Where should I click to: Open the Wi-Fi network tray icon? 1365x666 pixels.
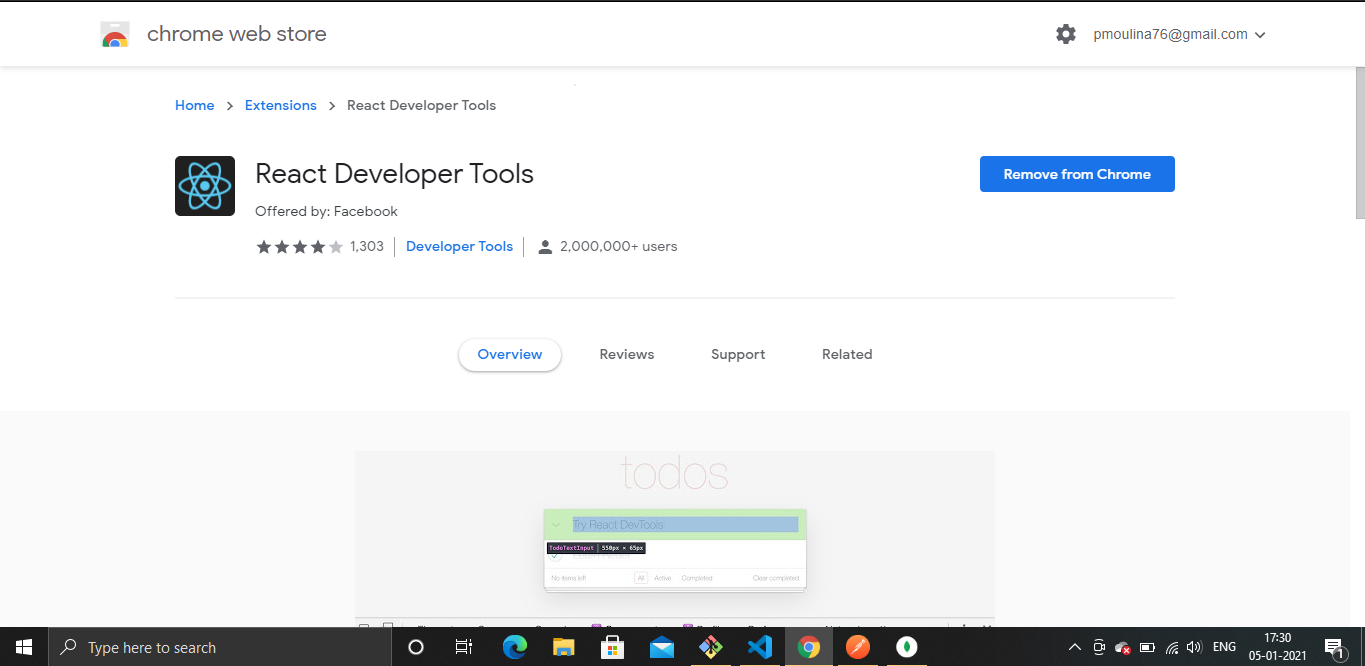[x=1171, y=647]
